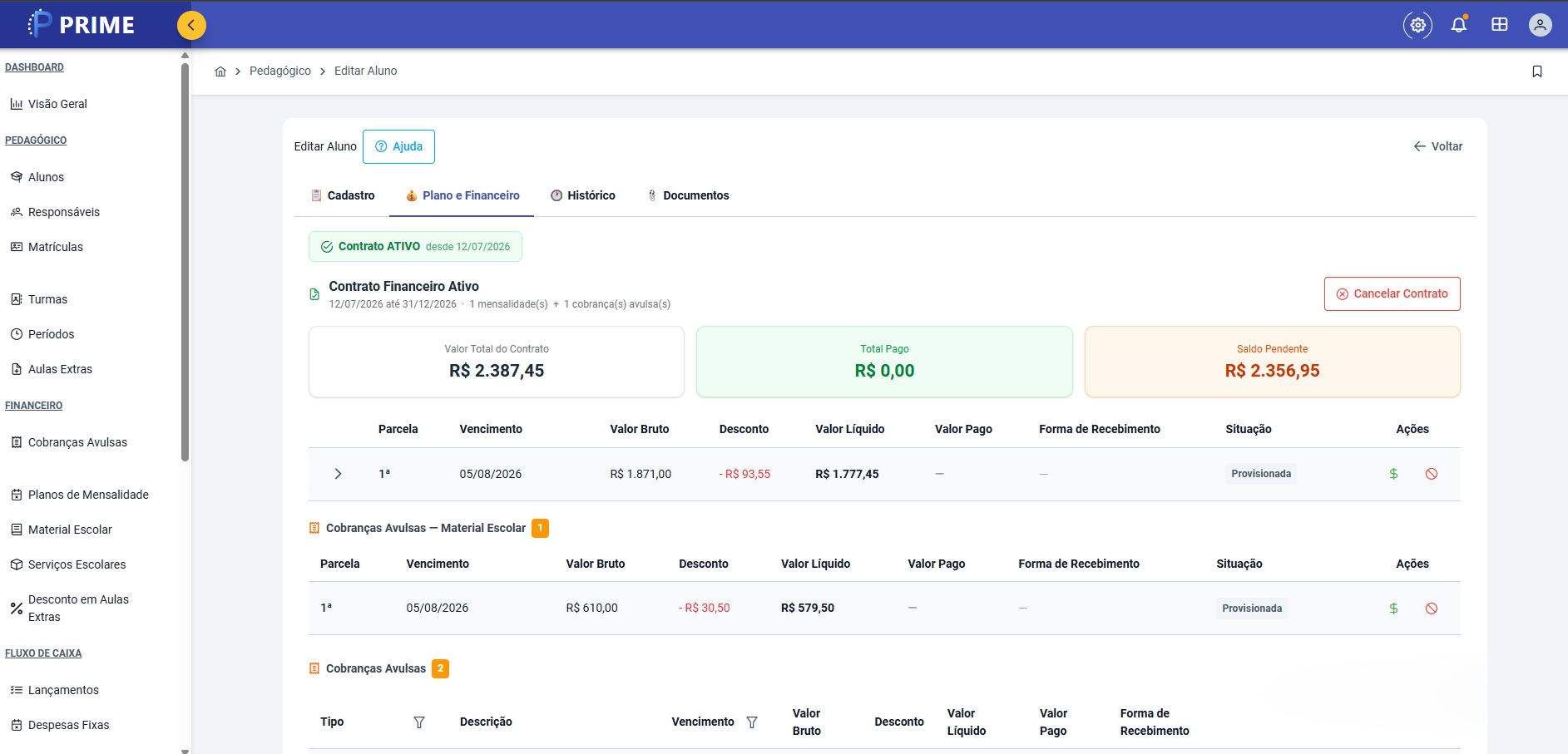Click the Valor Total do Contrato card
The height and width of the screenshot is (754, 1568).
497,362
